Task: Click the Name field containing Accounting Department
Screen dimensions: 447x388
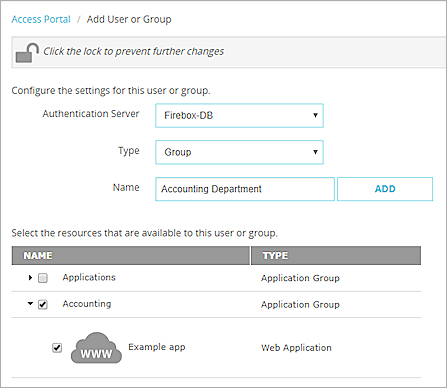Action: pyautogui.click(x=245, y=189)
